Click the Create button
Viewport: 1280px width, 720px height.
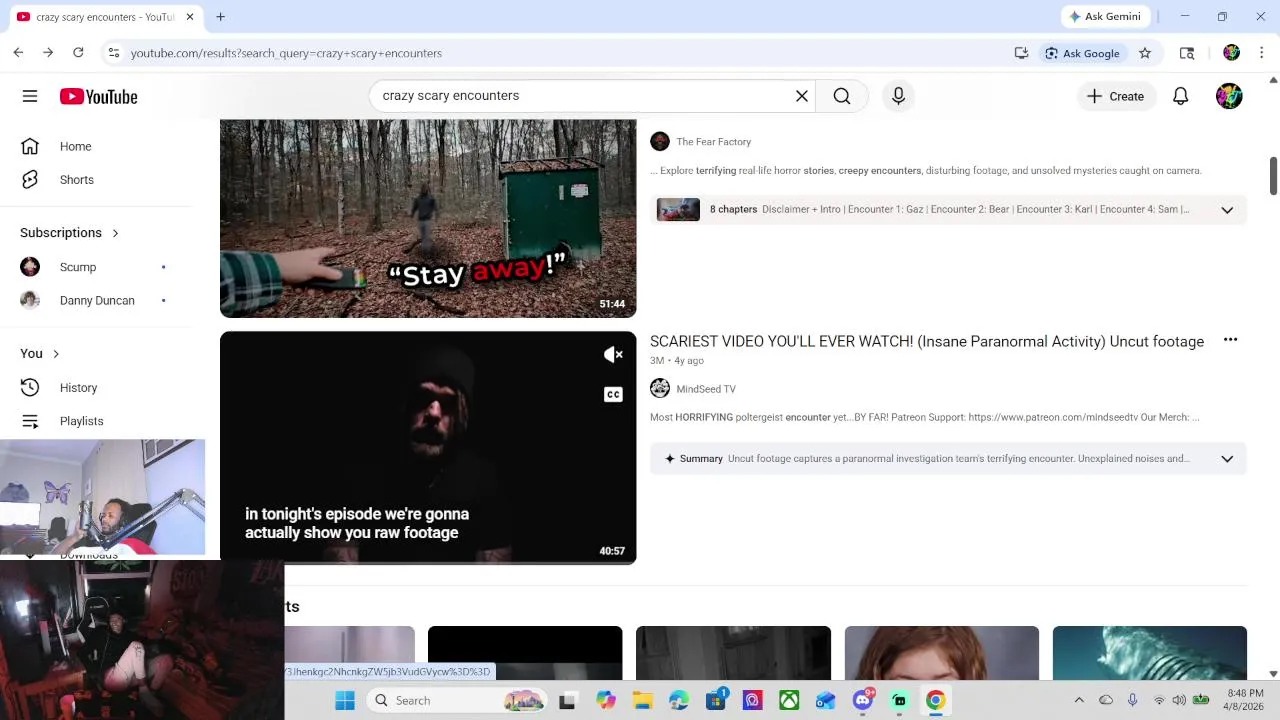(x=1115, y=96)
